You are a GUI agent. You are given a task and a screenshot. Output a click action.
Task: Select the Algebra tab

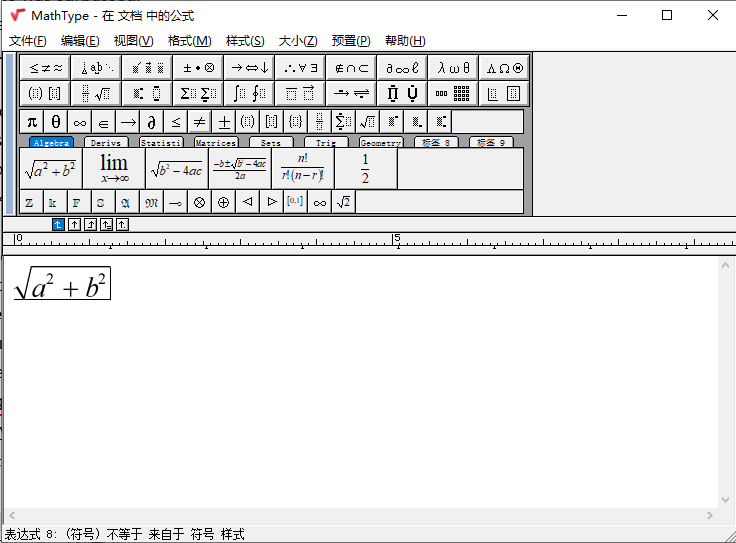[51, 142]
